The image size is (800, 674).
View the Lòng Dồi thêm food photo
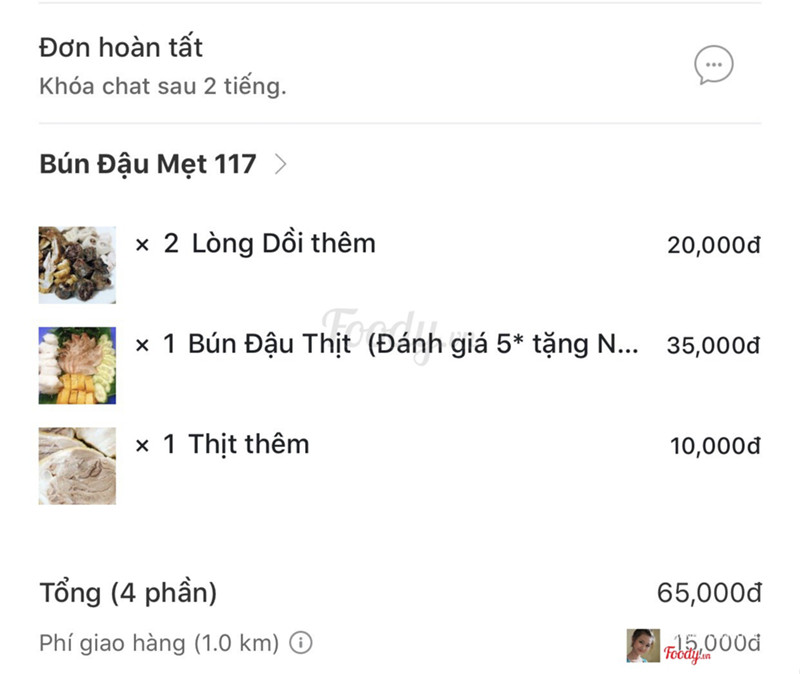tap(77, 265)
